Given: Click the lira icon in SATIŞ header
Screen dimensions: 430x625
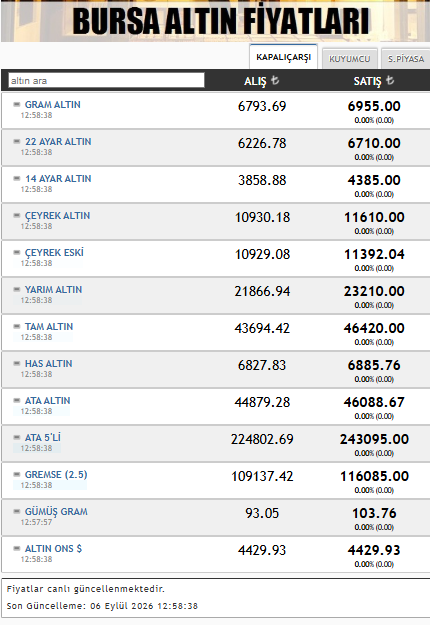Looking at the screenshot, I should pos(390,80).
